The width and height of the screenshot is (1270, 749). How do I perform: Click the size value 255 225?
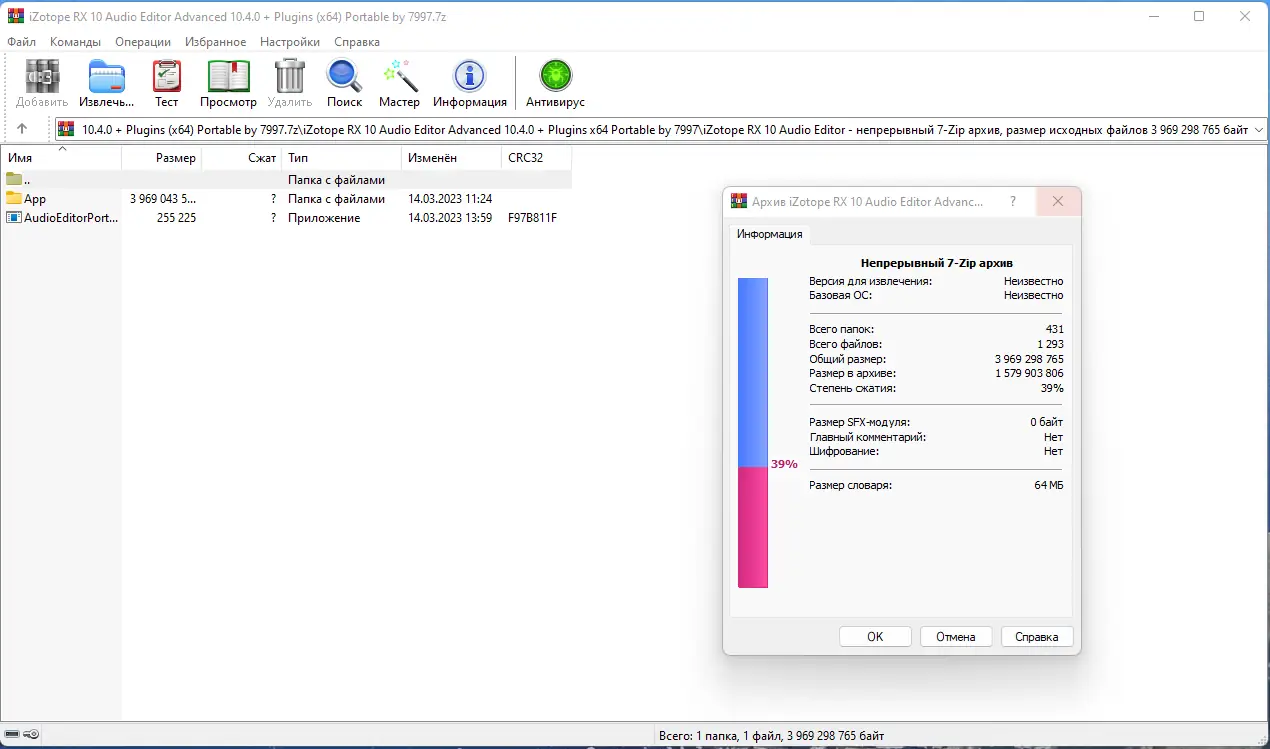176,218
